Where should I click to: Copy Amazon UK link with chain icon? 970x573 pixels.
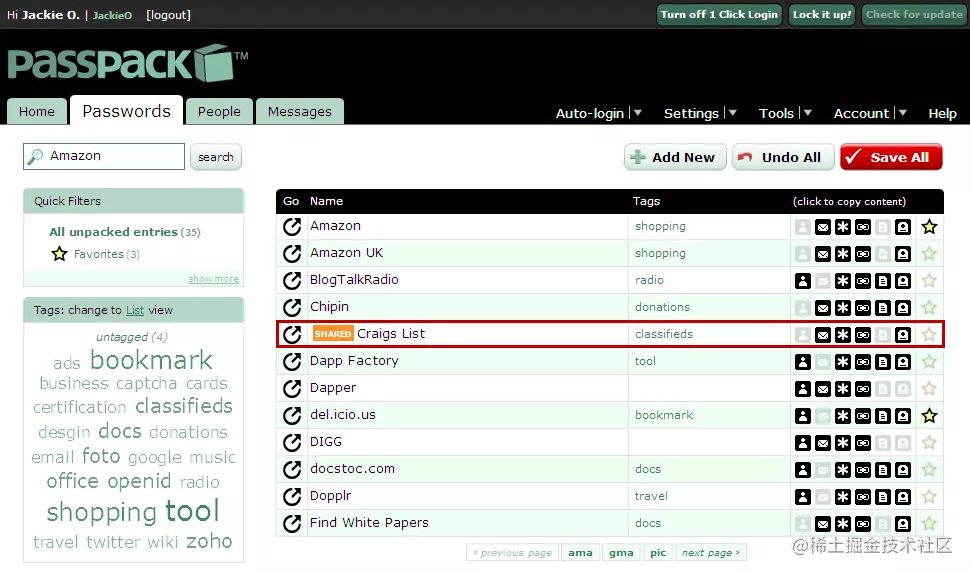click(x=863, y=254)
